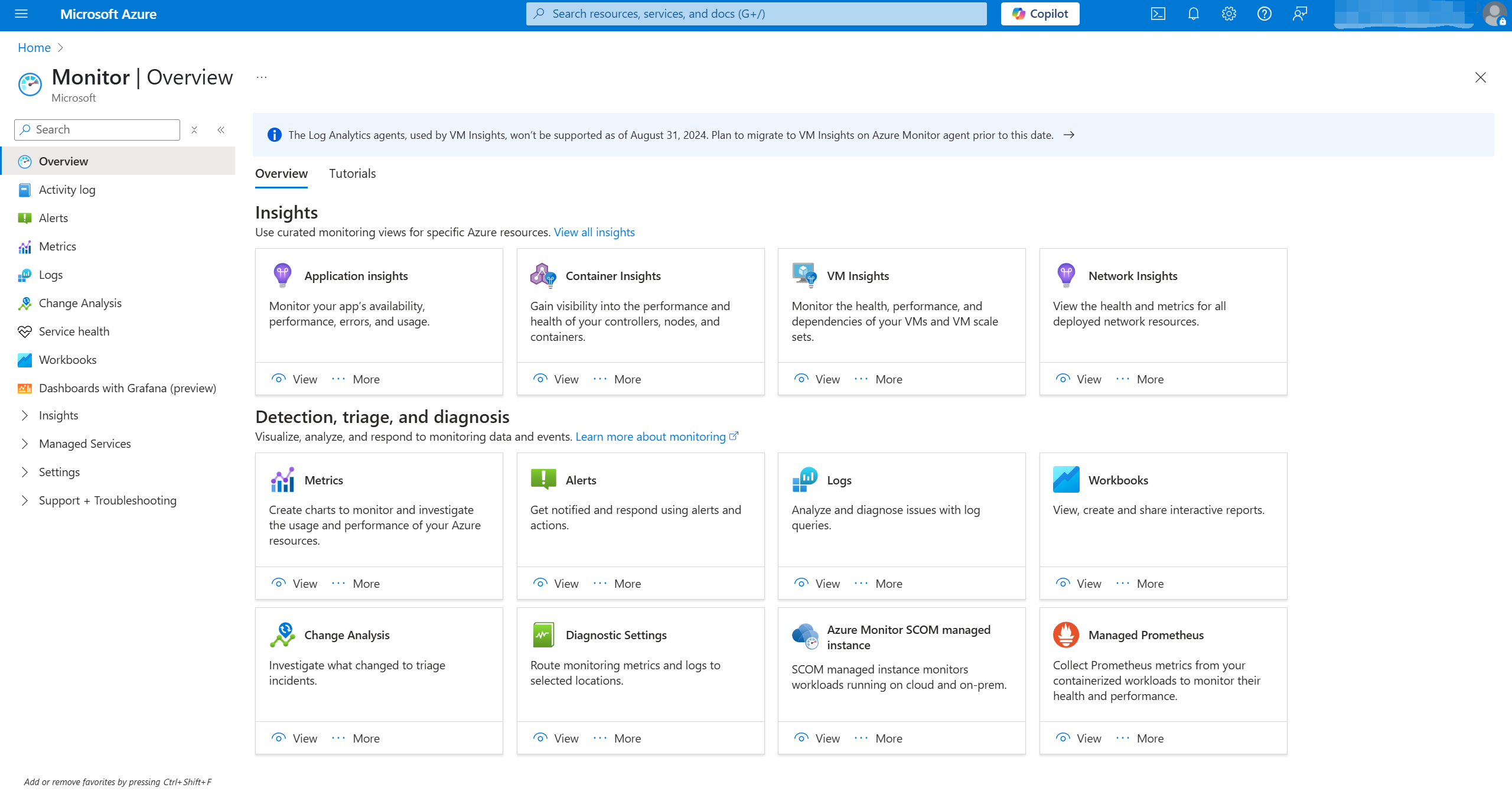
Task: Open the help question mark menu
Action: (x=1264, y=14)
